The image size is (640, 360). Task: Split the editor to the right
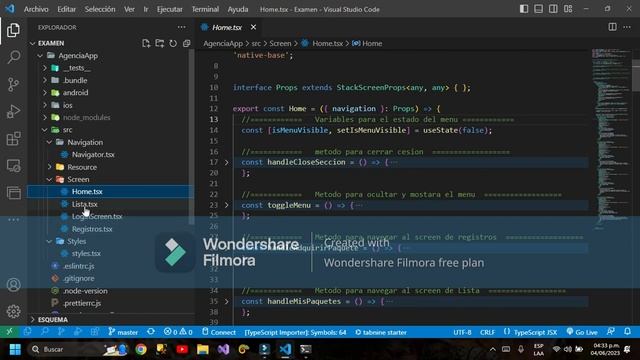(x=612, y=27)
